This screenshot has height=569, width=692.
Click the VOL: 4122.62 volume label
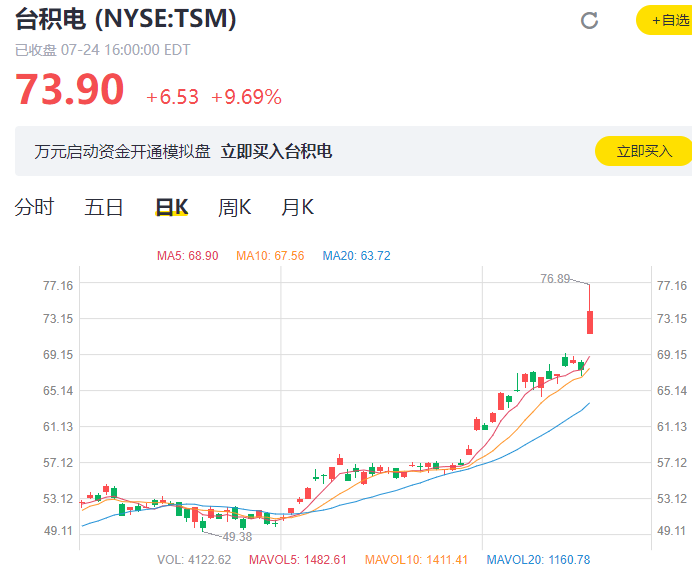[x=194, y=559]
